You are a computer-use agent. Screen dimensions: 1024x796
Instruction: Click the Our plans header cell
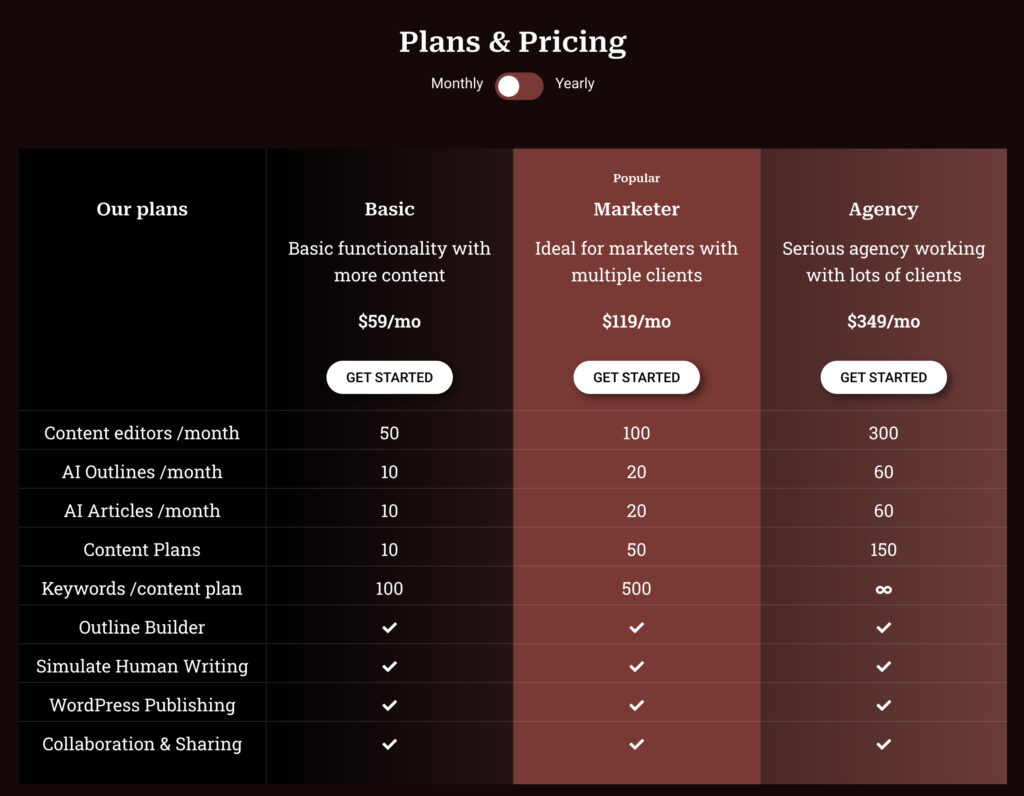[x=141, y=209]
